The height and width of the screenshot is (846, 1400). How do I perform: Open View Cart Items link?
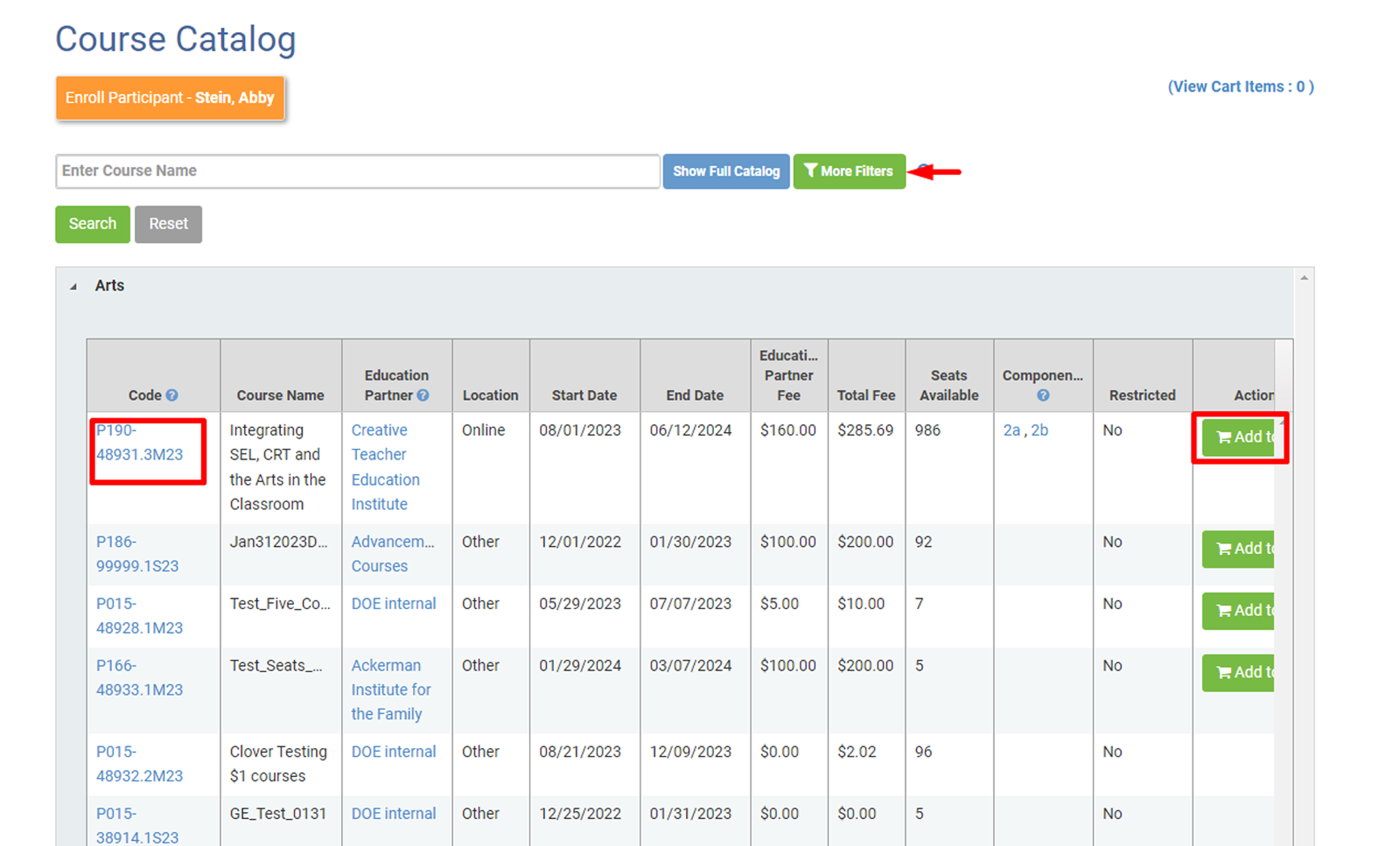pyautogui.click(x=1241, y=86)
